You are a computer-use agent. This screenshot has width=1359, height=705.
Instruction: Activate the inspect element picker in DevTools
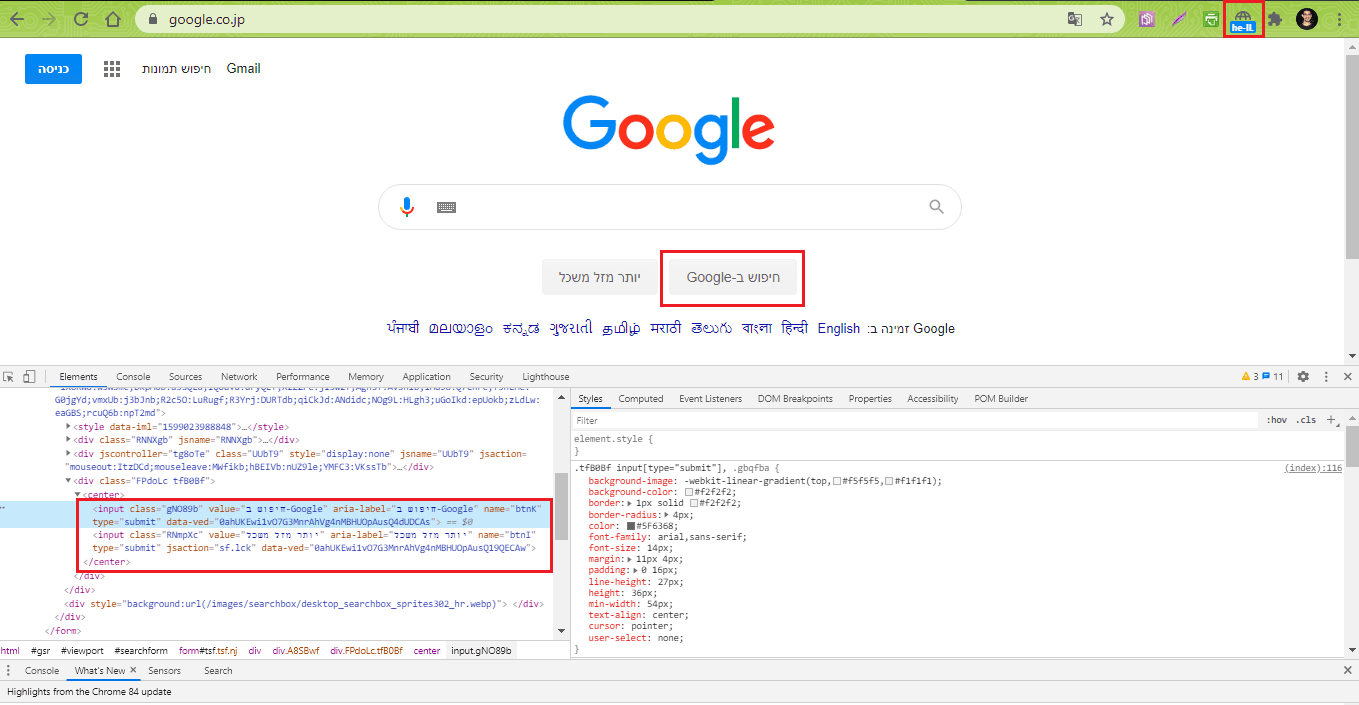click(11, 376)
